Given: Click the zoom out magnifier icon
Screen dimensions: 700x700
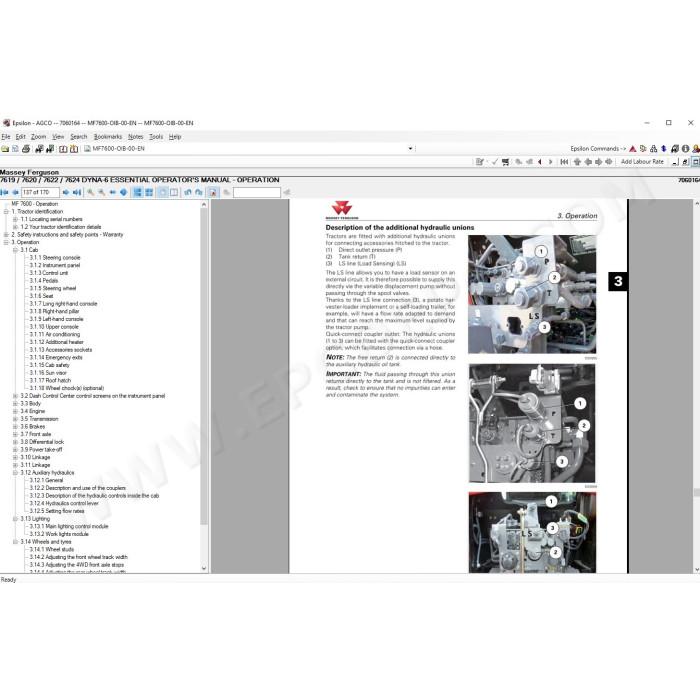Looking at the screenshot, I should pyautogui.click(x=102, y=192).
